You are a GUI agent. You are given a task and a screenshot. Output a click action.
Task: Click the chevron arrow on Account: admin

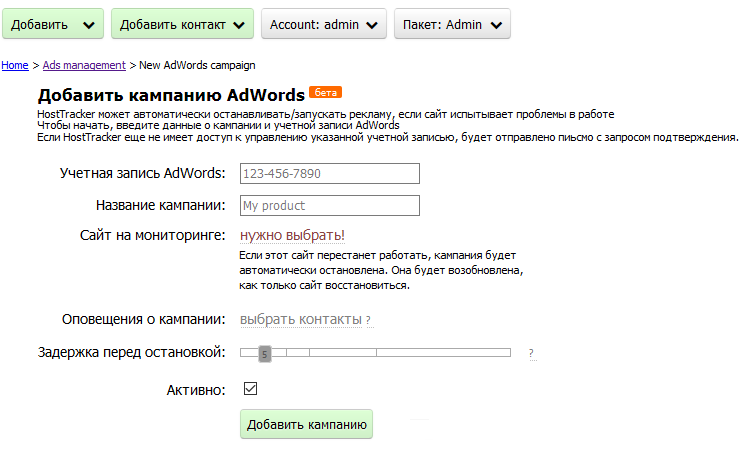[373, 25]
